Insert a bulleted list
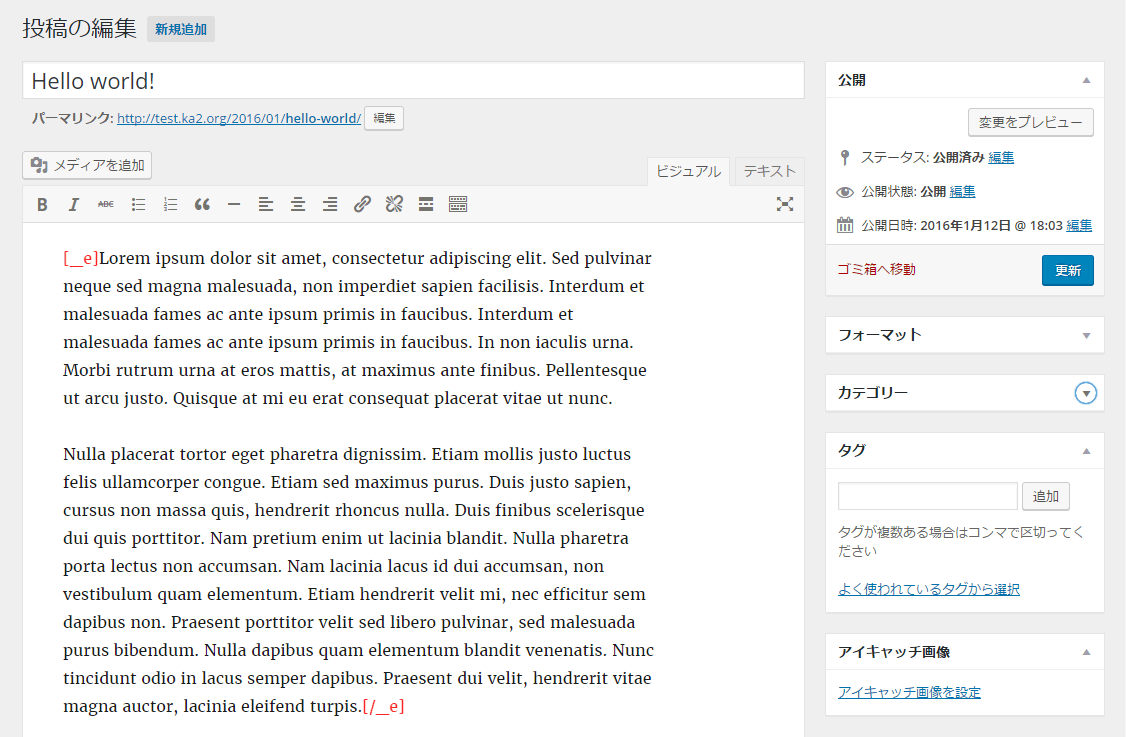Screen dimensions: 1126x737 tap(138, 205)
